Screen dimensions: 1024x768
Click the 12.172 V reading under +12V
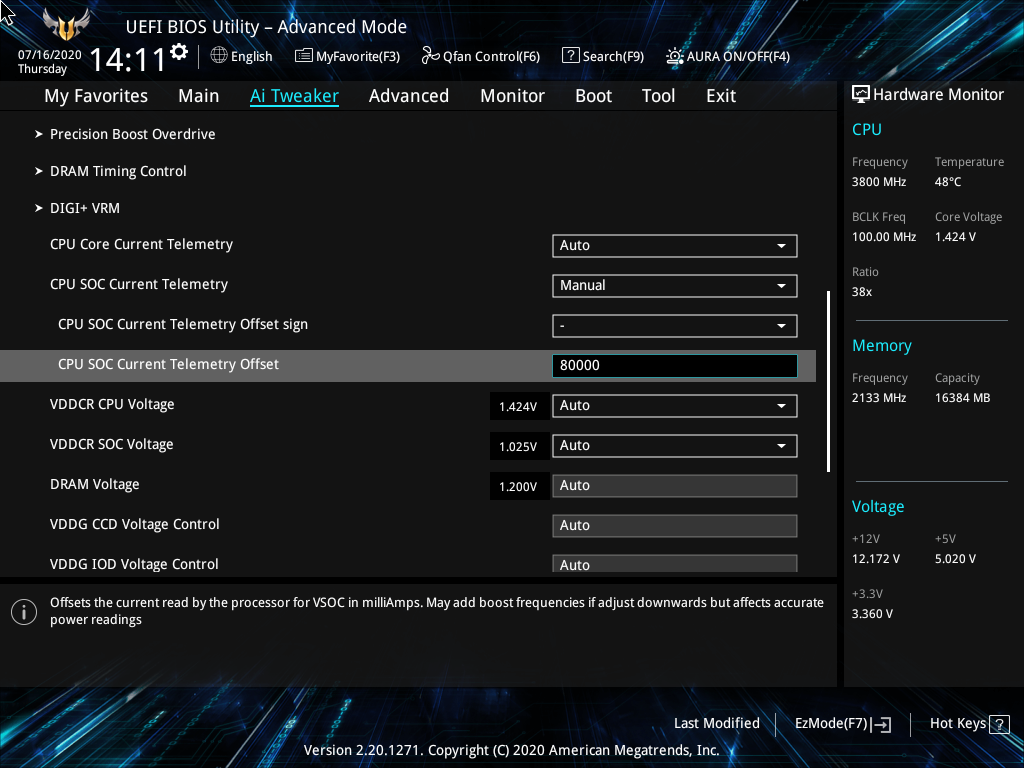click(876, 559)
